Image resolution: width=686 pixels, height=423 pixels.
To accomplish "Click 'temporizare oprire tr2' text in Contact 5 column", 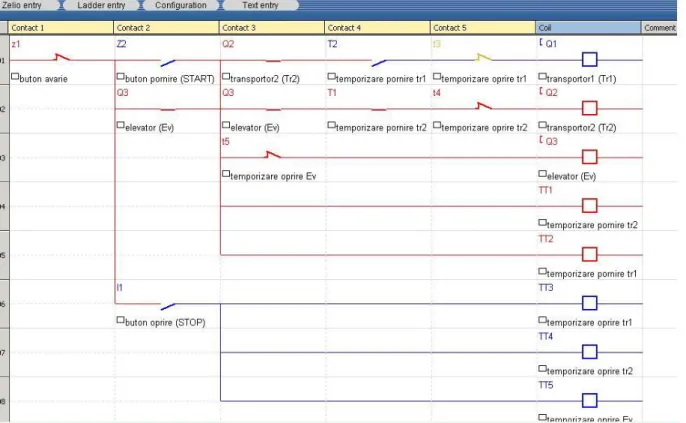I will (x=484, y=128).
